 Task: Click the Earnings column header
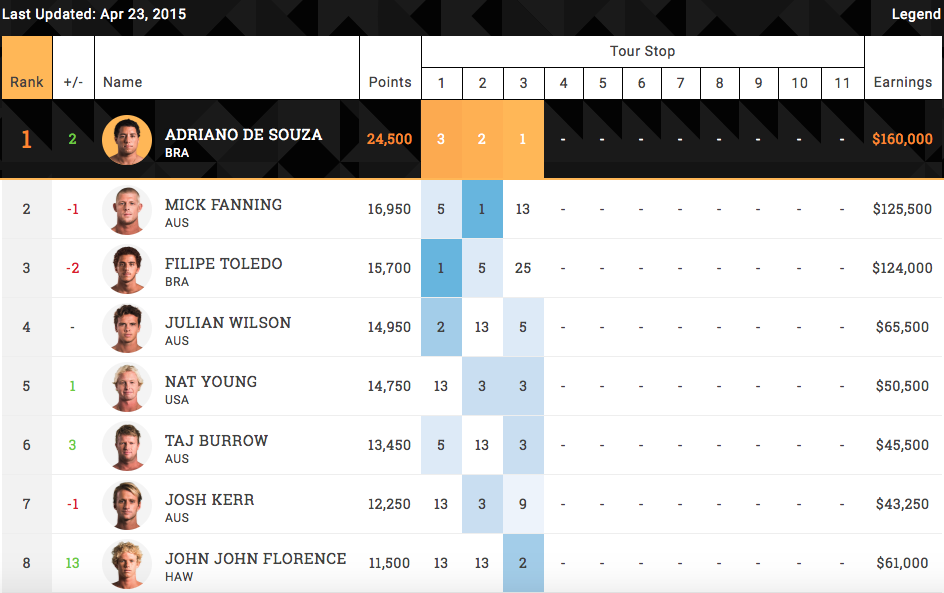pos(903,82)
